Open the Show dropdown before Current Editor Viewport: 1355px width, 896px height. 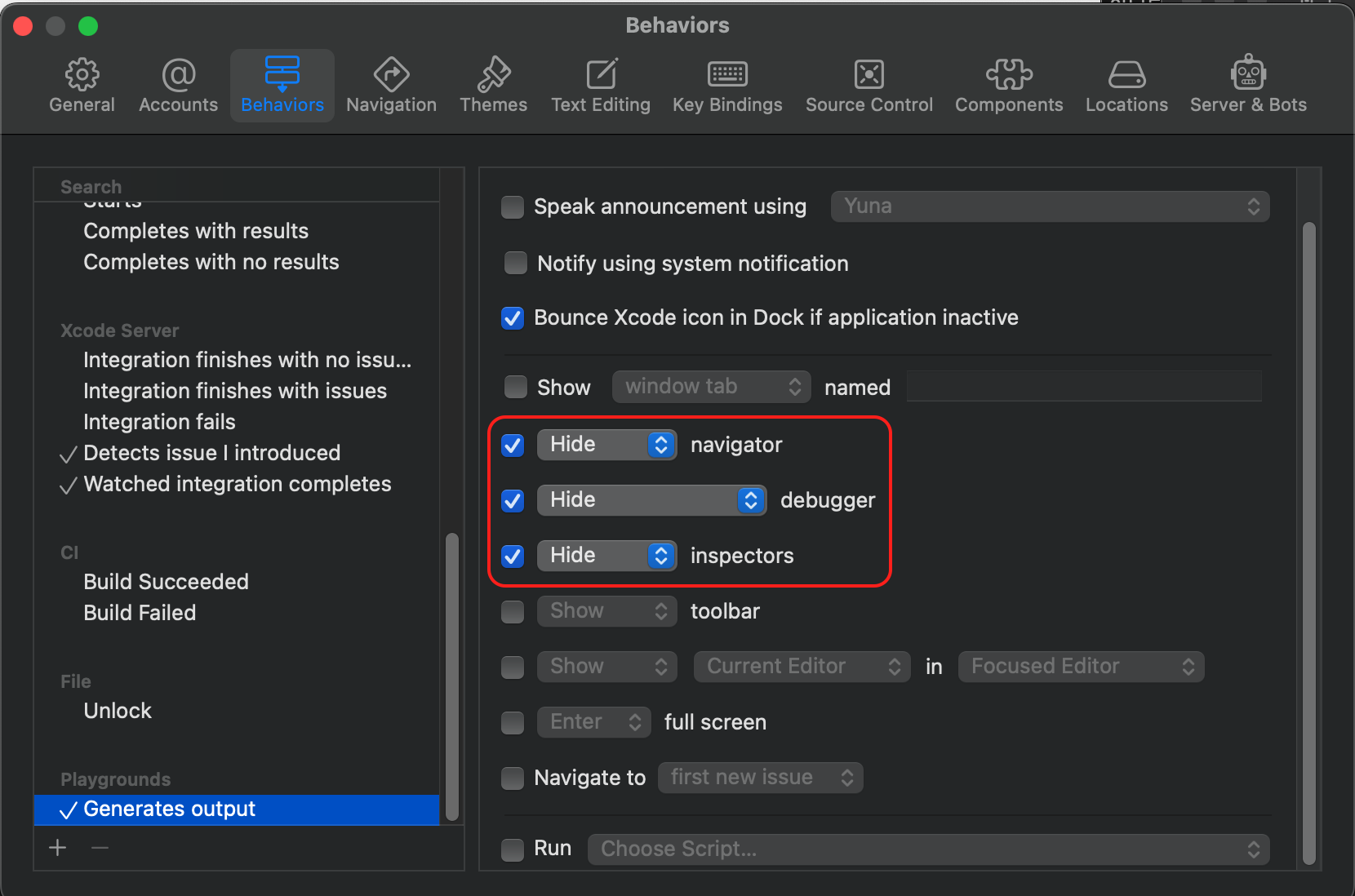pyautogui.click(x=606, y=667)
